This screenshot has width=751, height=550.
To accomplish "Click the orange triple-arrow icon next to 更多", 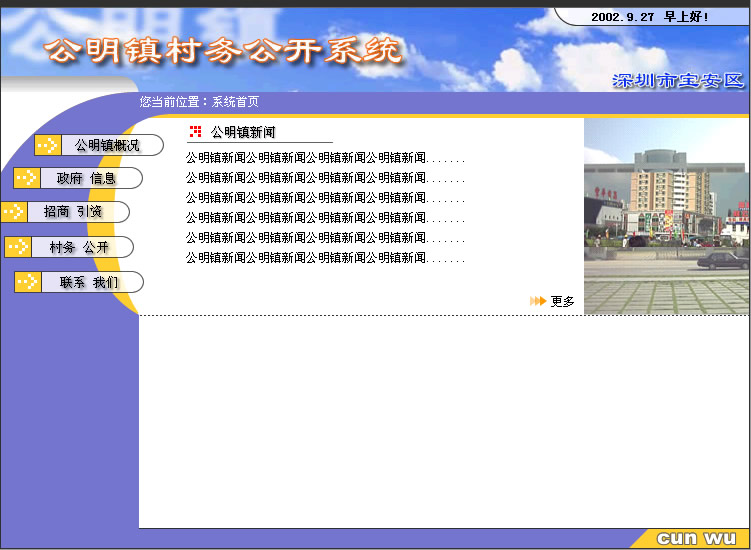I will point(538,301).
